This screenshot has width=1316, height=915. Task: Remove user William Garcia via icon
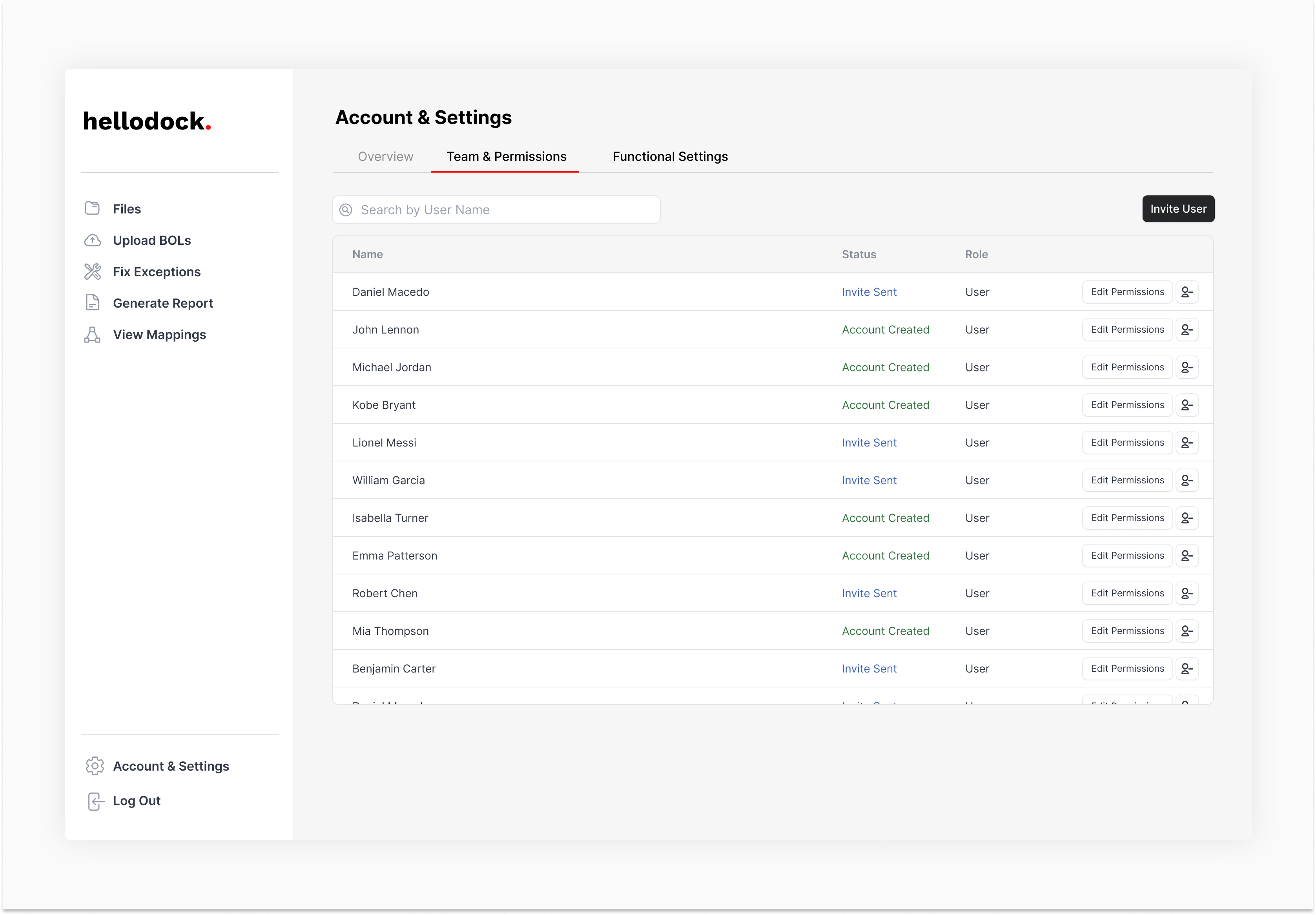[x=1187, y=480]
